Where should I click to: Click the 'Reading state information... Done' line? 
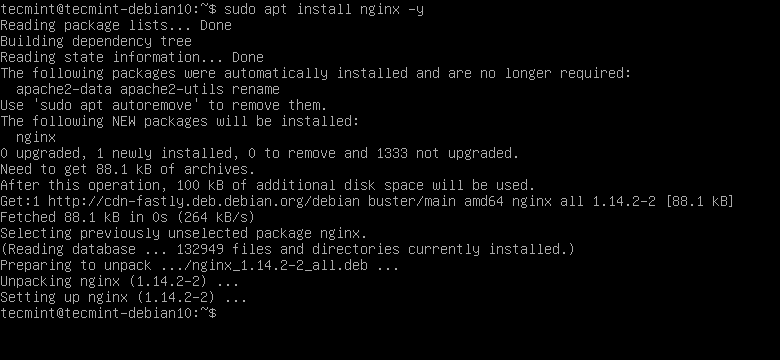click(x=132, y=57)
